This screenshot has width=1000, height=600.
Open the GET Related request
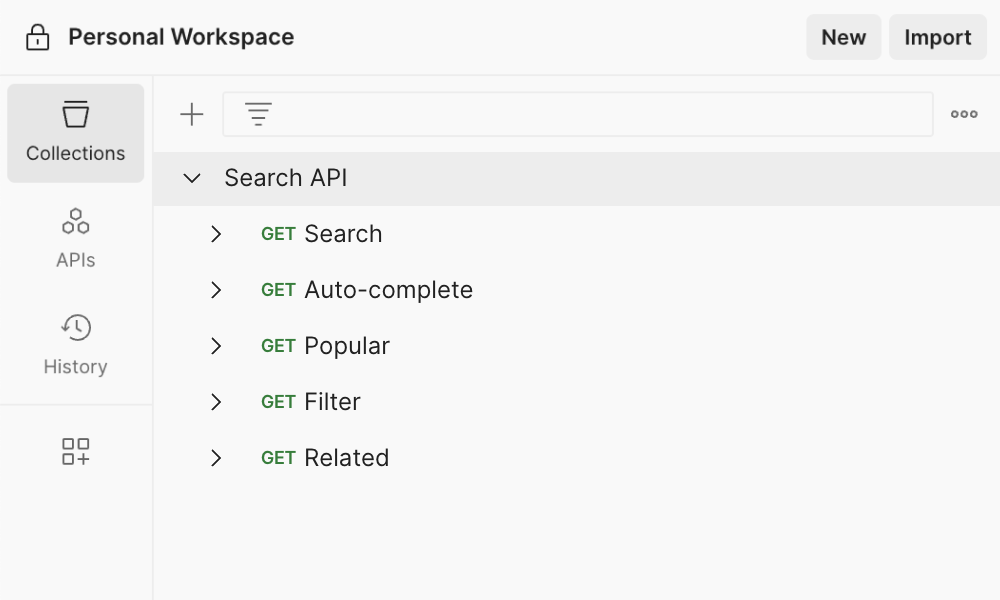point(346,458)
